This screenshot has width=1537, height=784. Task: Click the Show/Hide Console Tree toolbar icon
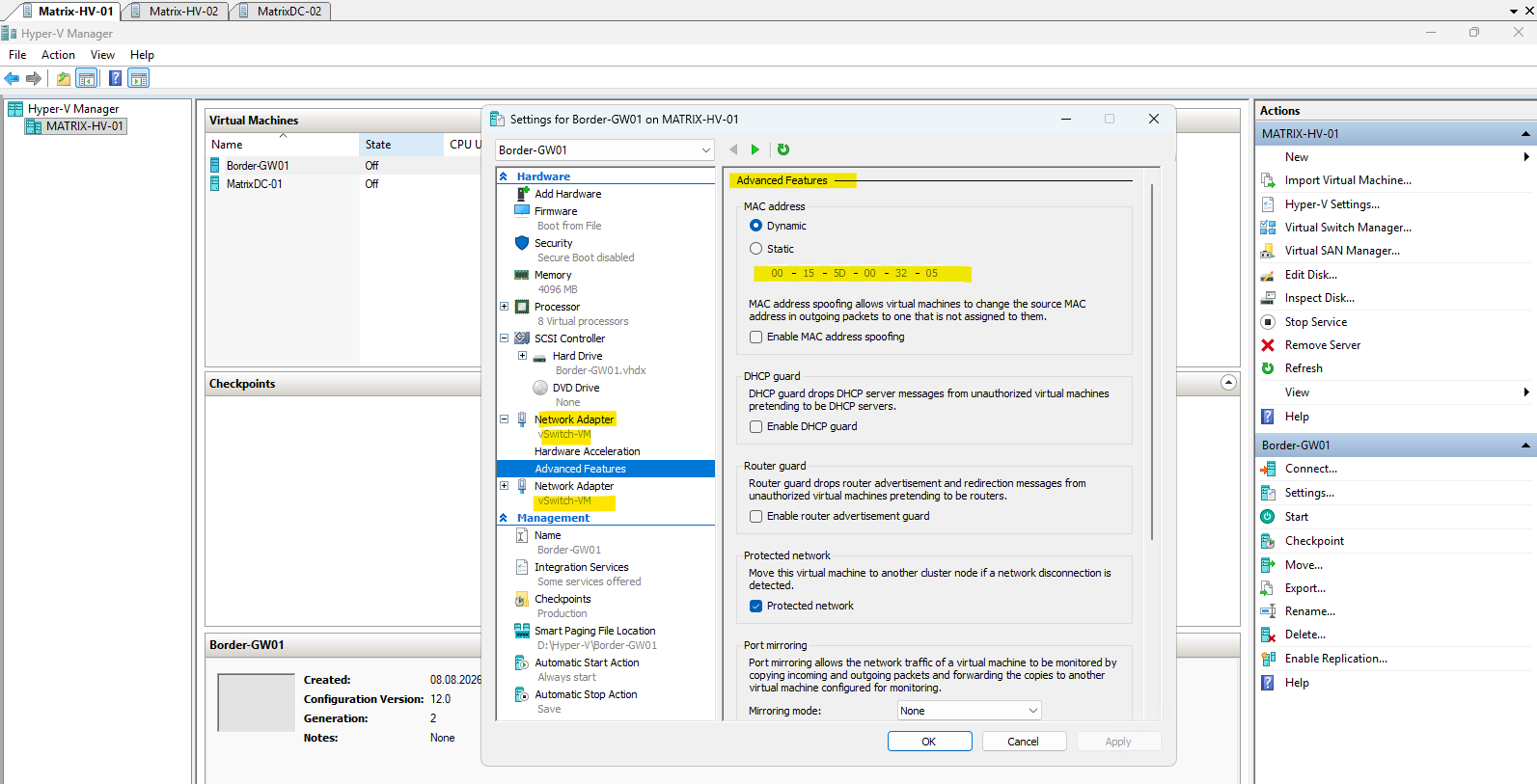[x=87, y=79]
